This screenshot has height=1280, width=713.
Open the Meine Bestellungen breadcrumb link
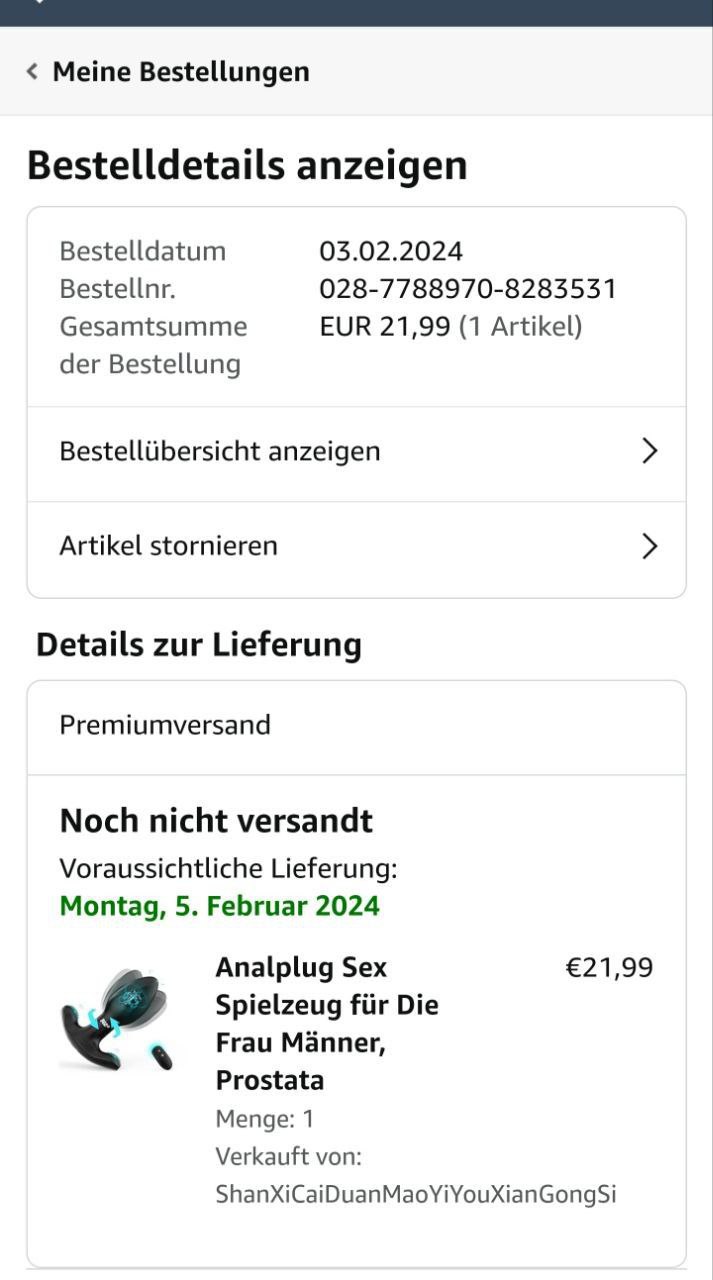[x=180, y=72]
